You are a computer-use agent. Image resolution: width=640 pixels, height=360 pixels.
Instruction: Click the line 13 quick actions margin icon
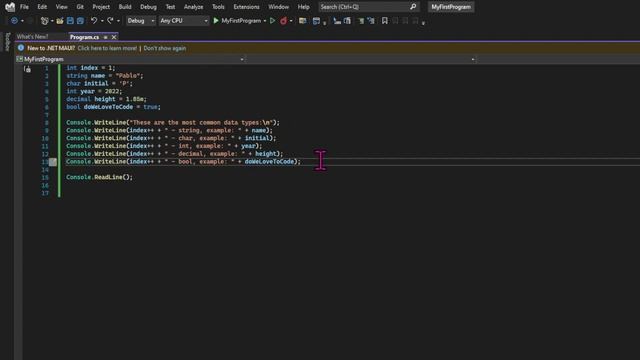[x=53, y=162]
